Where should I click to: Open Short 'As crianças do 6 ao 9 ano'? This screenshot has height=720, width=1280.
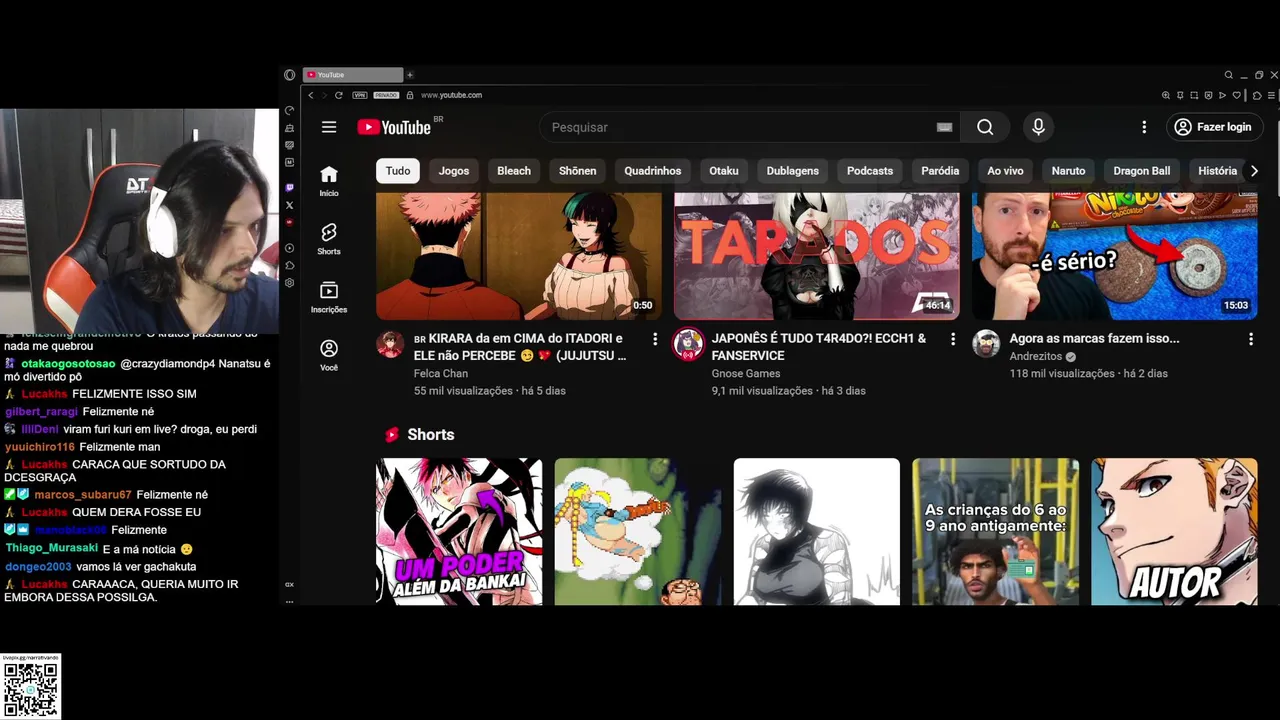click(x=995, y=531)
